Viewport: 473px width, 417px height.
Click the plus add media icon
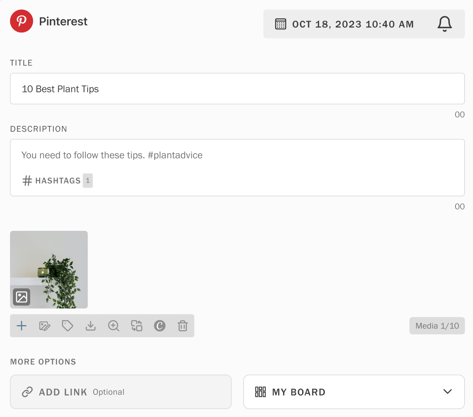click(22, 326)
